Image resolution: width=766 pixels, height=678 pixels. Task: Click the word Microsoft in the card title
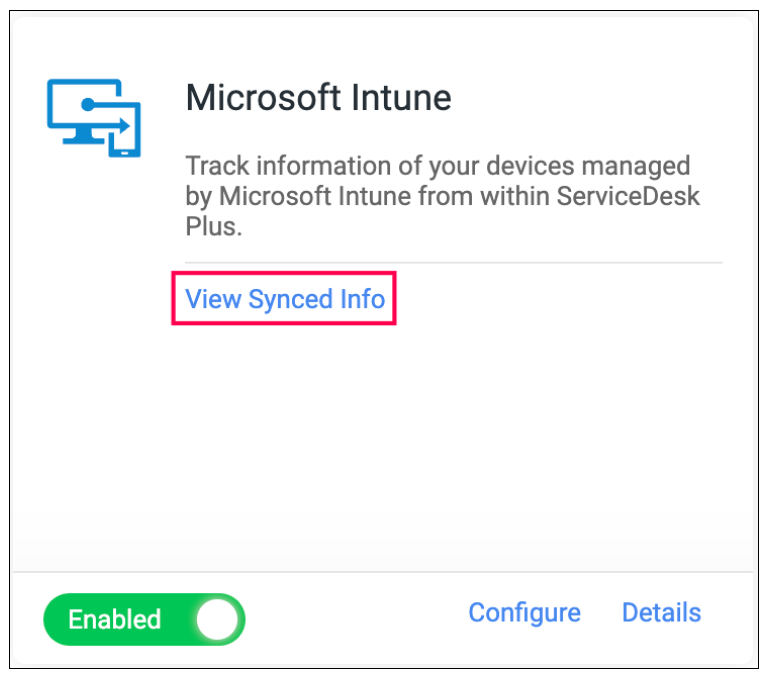click(263, 97)
